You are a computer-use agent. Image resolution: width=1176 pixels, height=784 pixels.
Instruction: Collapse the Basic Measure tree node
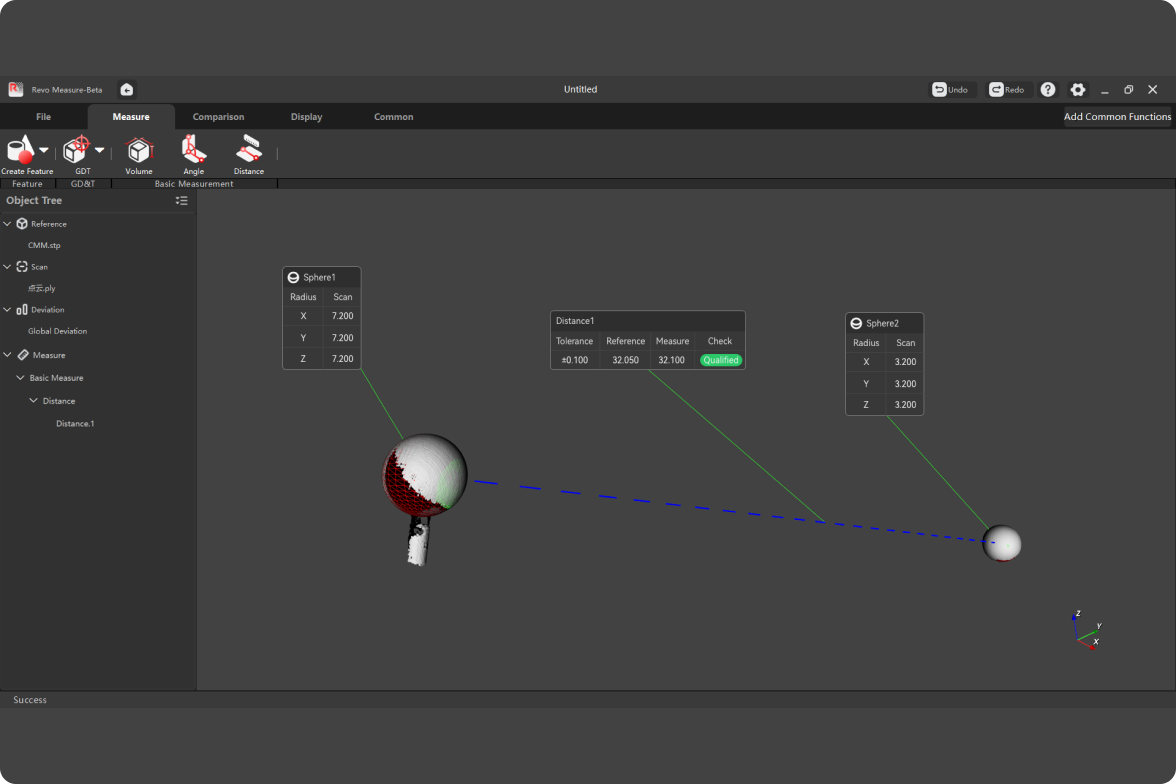[20, 378]
